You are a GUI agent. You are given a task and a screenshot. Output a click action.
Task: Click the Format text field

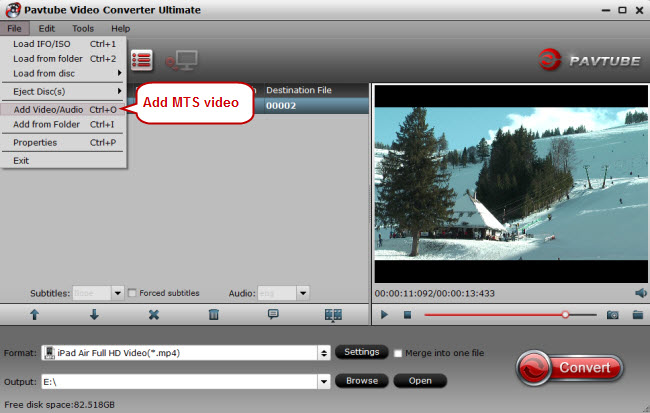[179, 353]
